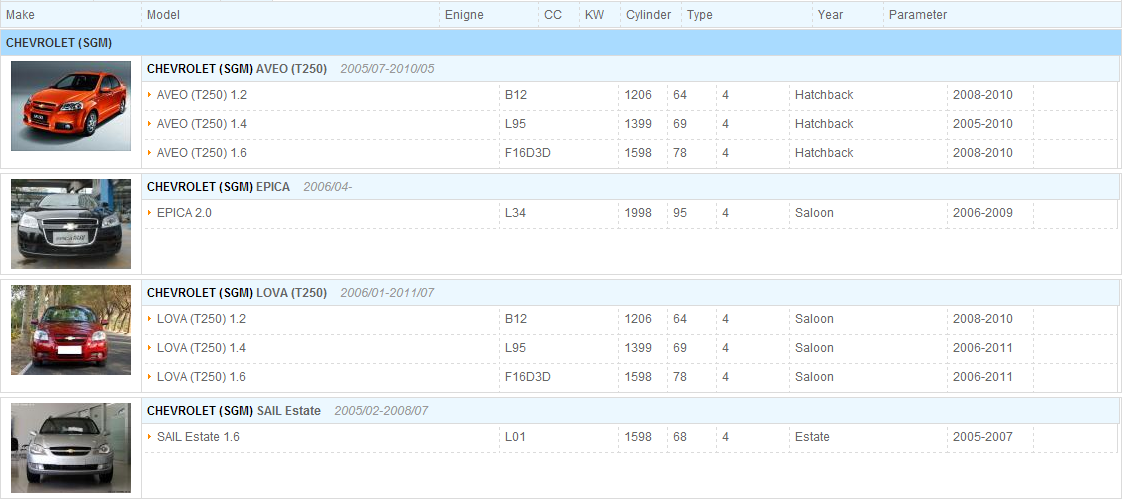The width and height of the screenshot is (1126, 503).
Task: Open the AVEO (T250) 1.4 model link
Action: tap(202, 124)
